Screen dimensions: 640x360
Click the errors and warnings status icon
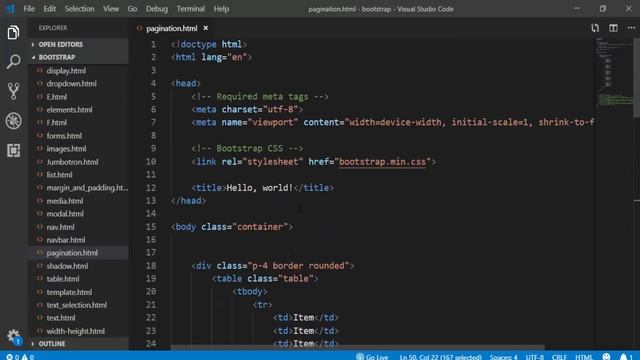[x=20, y=357]
